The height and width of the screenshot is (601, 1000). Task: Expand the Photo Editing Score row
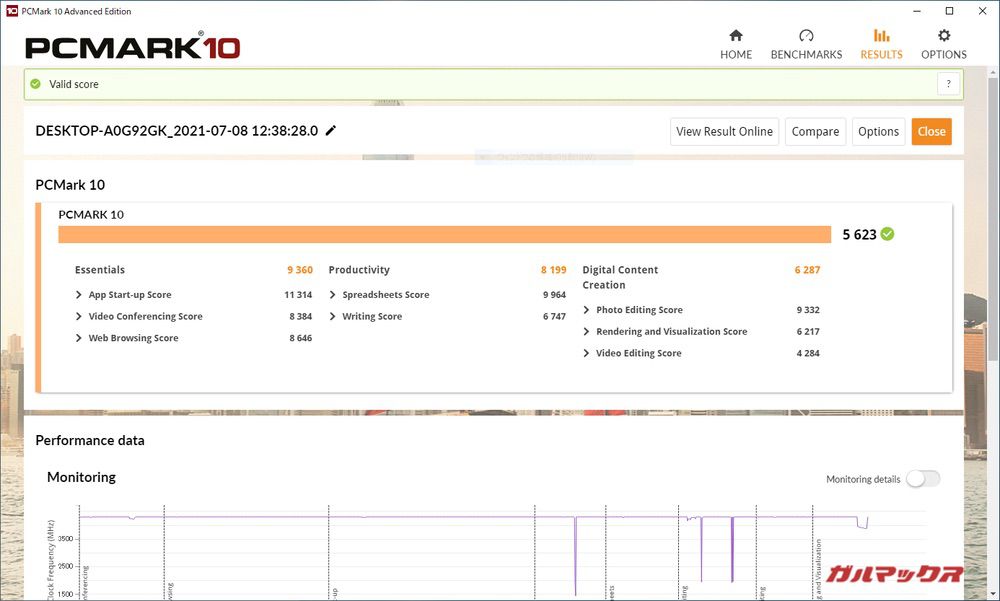(587, 310)
